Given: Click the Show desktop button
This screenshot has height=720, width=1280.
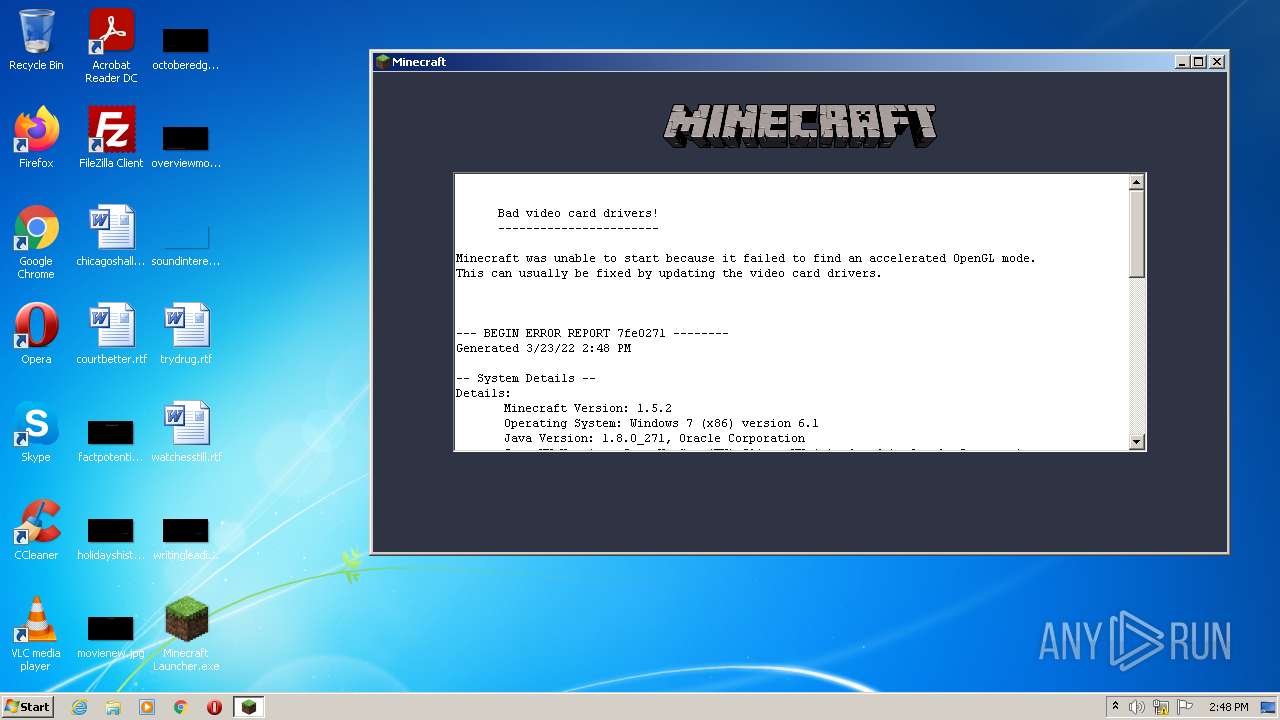Looking at the screenshot, I should 1270,707.
